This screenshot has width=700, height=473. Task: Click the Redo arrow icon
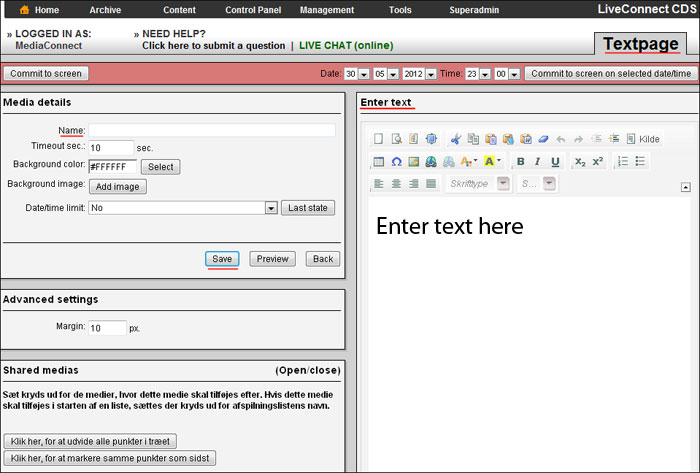[579, 139]
